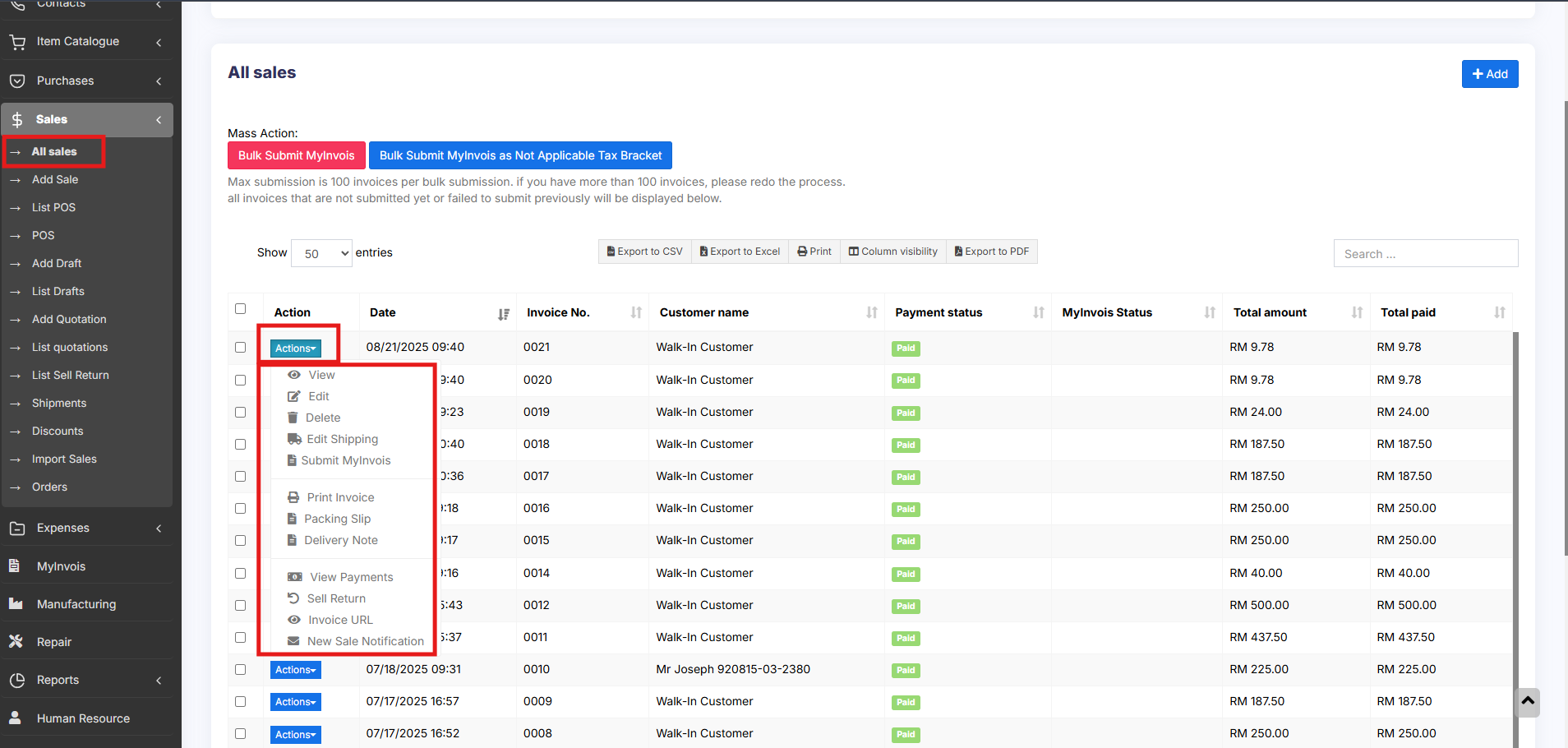1568x748 pixels.
Task: Sort table by Date column sort icon
Action: [503, 313]
